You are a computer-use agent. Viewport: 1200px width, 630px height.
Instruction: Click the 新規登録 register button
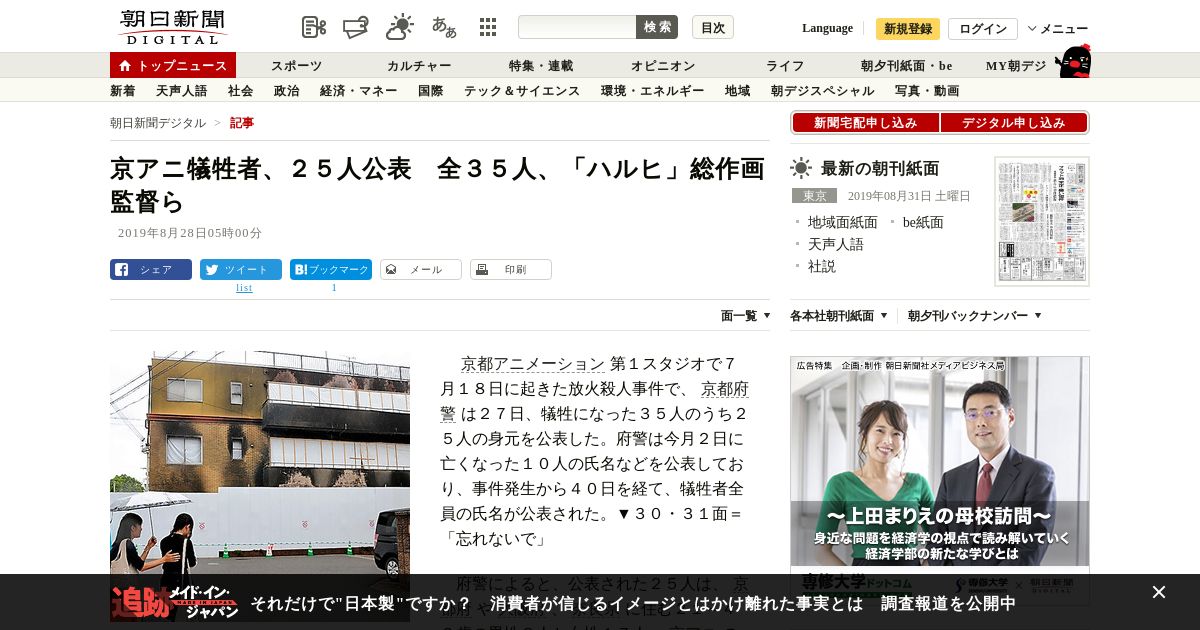(908, 29)
